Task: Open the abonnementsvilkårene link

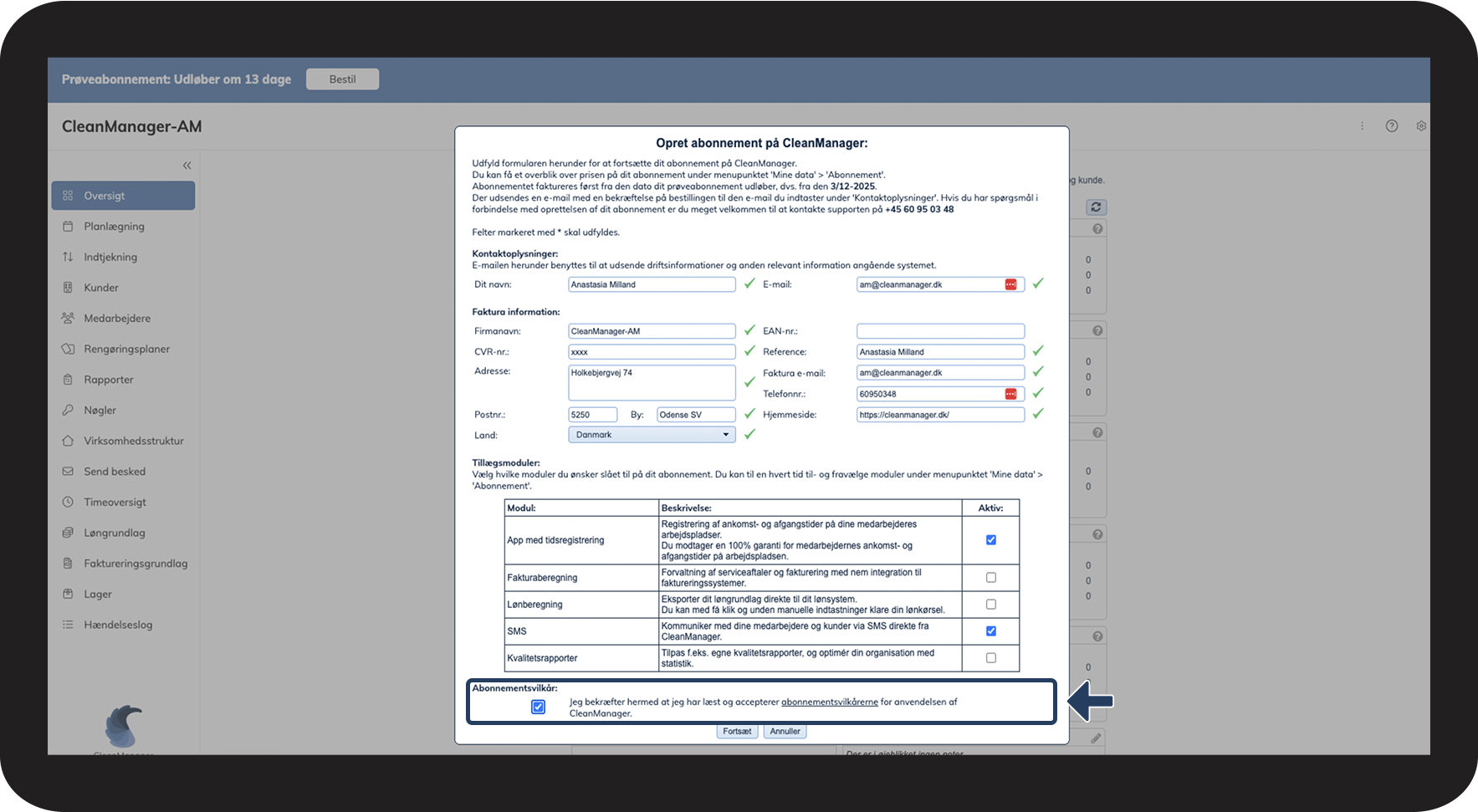Action: coord(829,702)
